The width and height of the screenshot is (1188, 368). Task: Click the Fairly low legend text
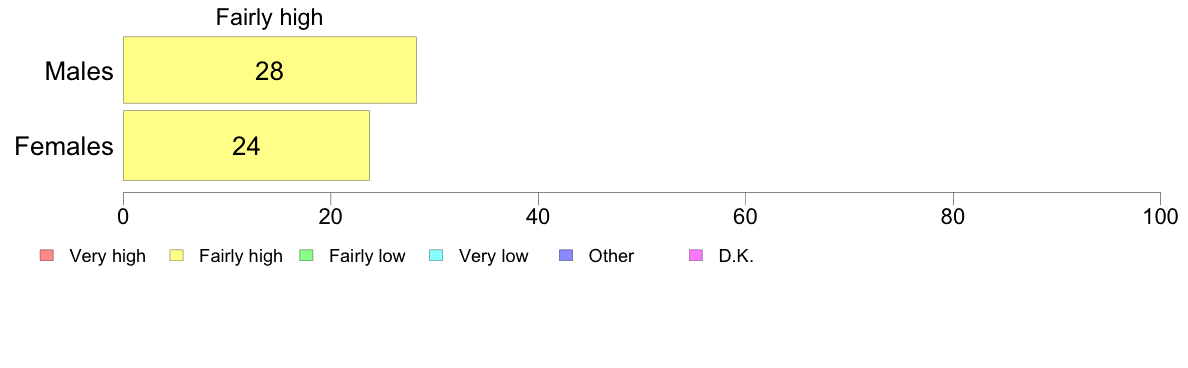pyautogui.click(x=367, y=257)
